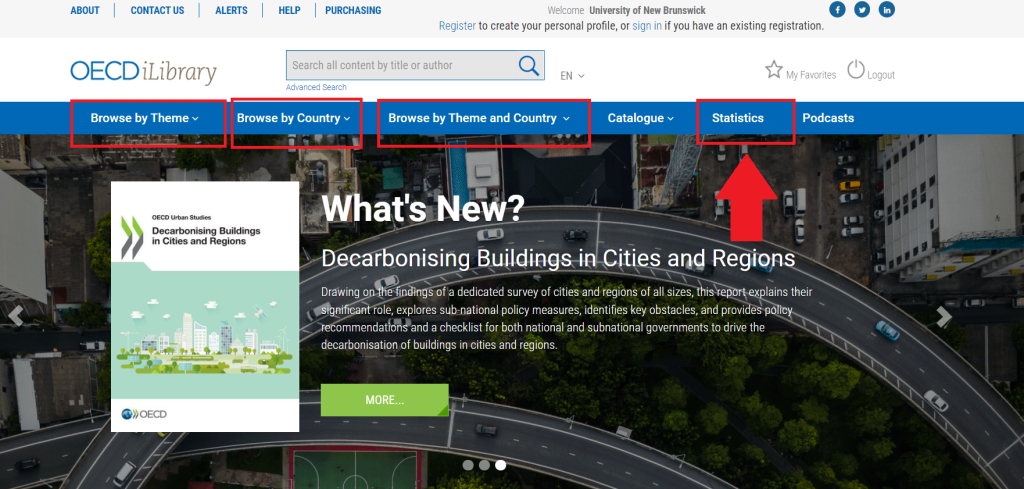Open the Advanced Search link

click(x=316, y=87)
